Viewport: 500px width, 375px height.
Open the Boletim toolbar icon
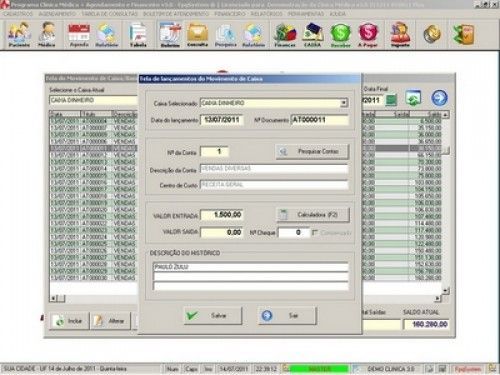[170, 34]
